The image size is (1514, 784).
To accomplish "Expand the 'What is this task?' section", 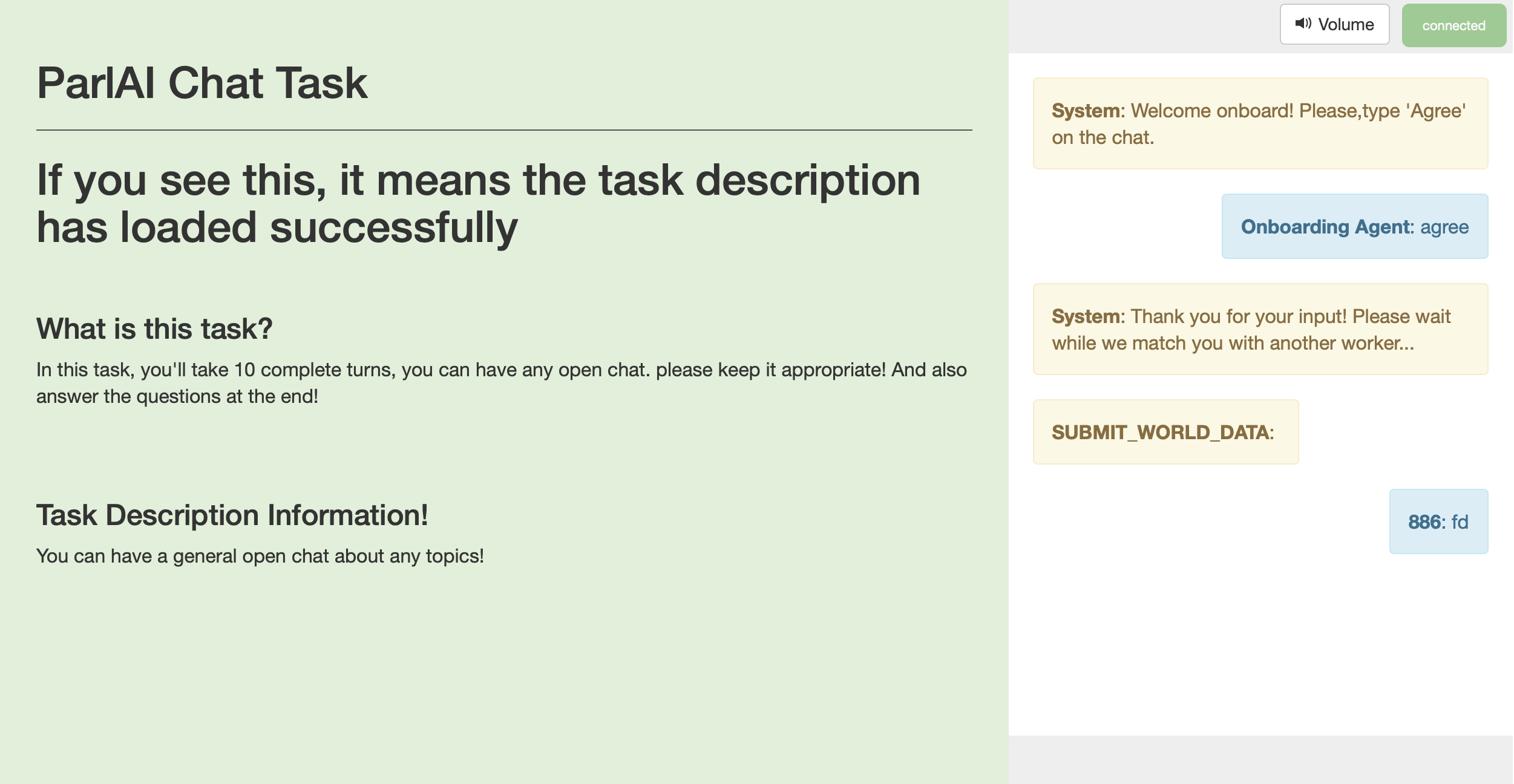I will point(154,328).
